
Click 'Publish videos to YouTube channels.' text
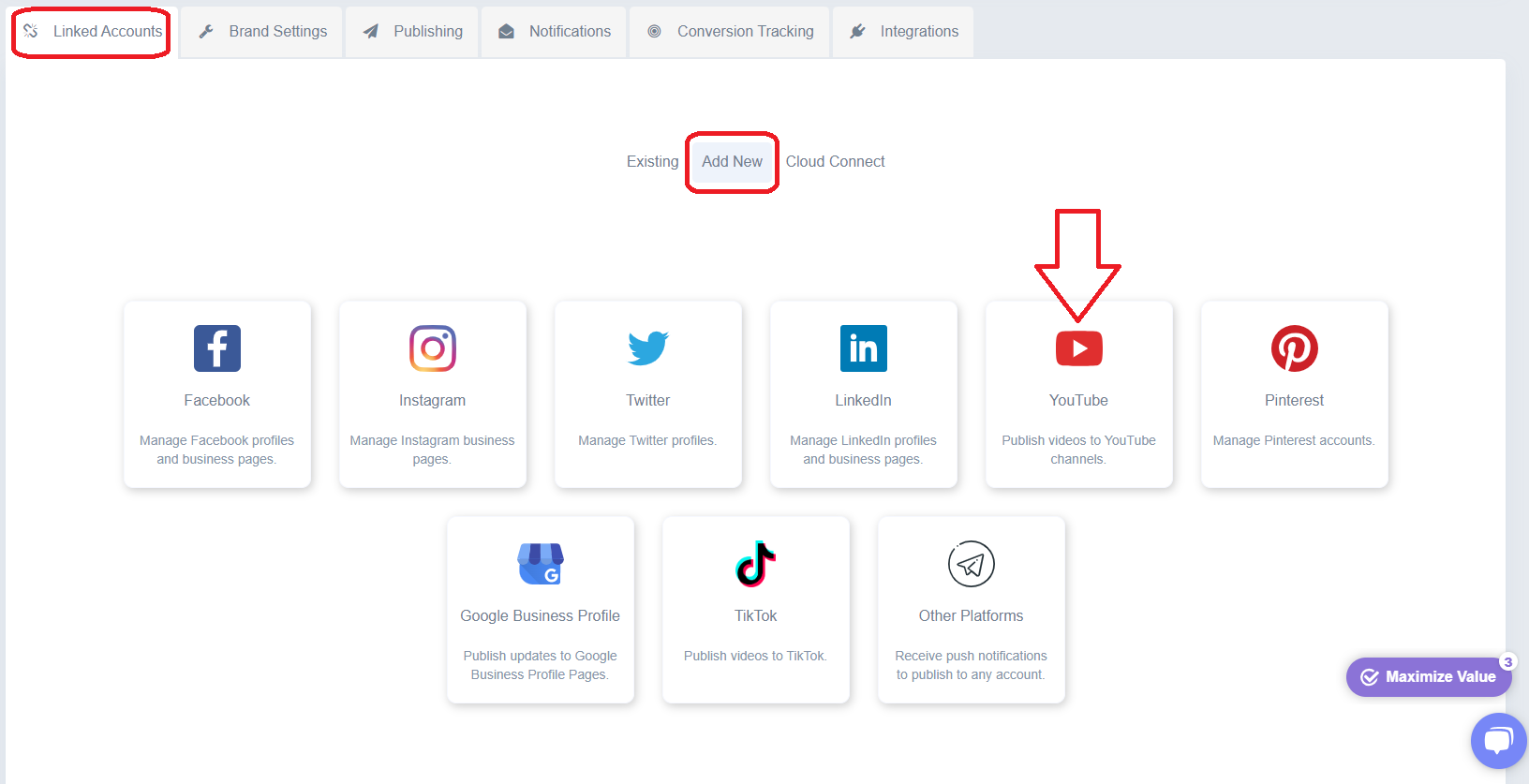1079,450
